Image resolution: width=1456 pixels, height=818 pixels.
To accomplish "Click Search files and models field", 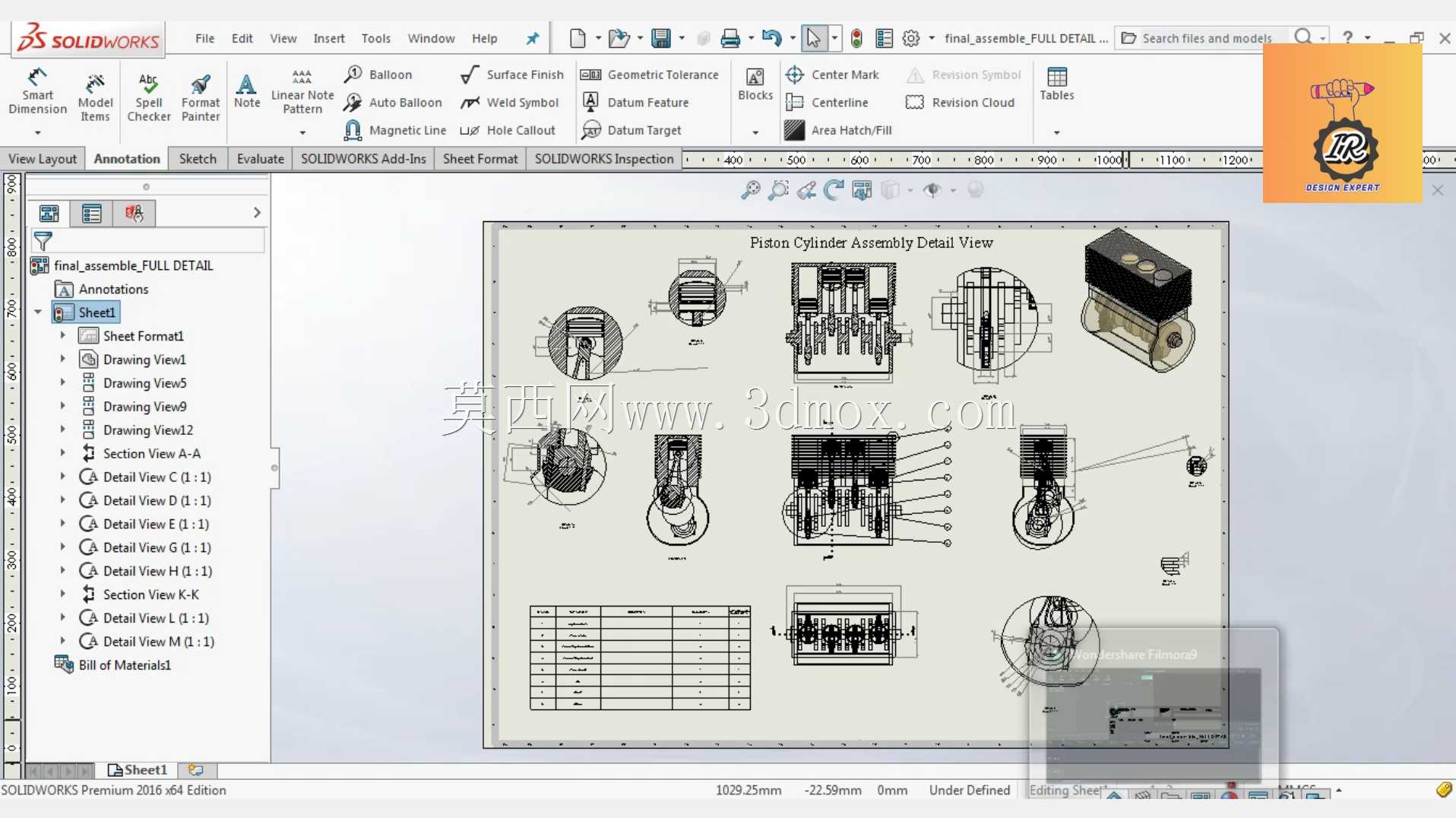I will 1206,38.
